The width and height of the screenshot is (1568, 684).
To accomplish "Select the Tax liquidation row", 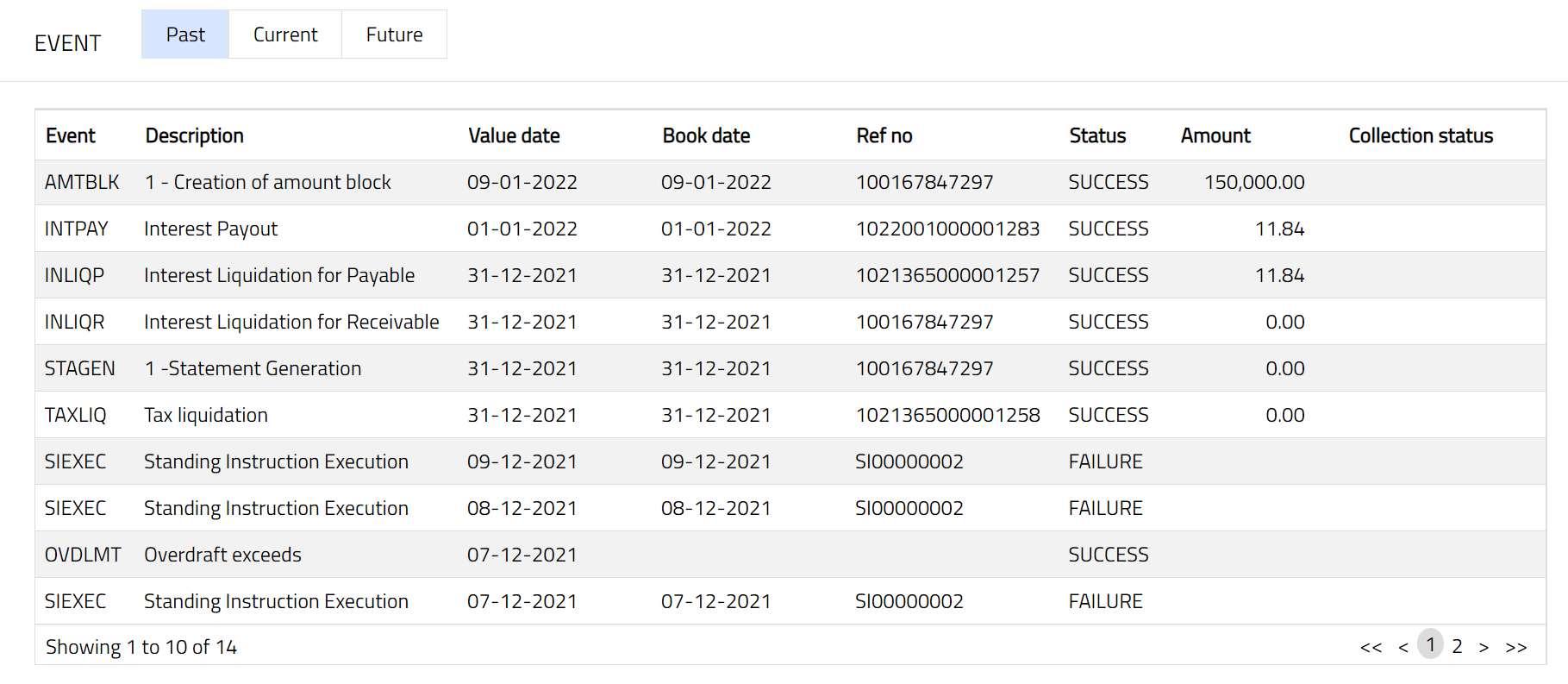I will point(206,415).
